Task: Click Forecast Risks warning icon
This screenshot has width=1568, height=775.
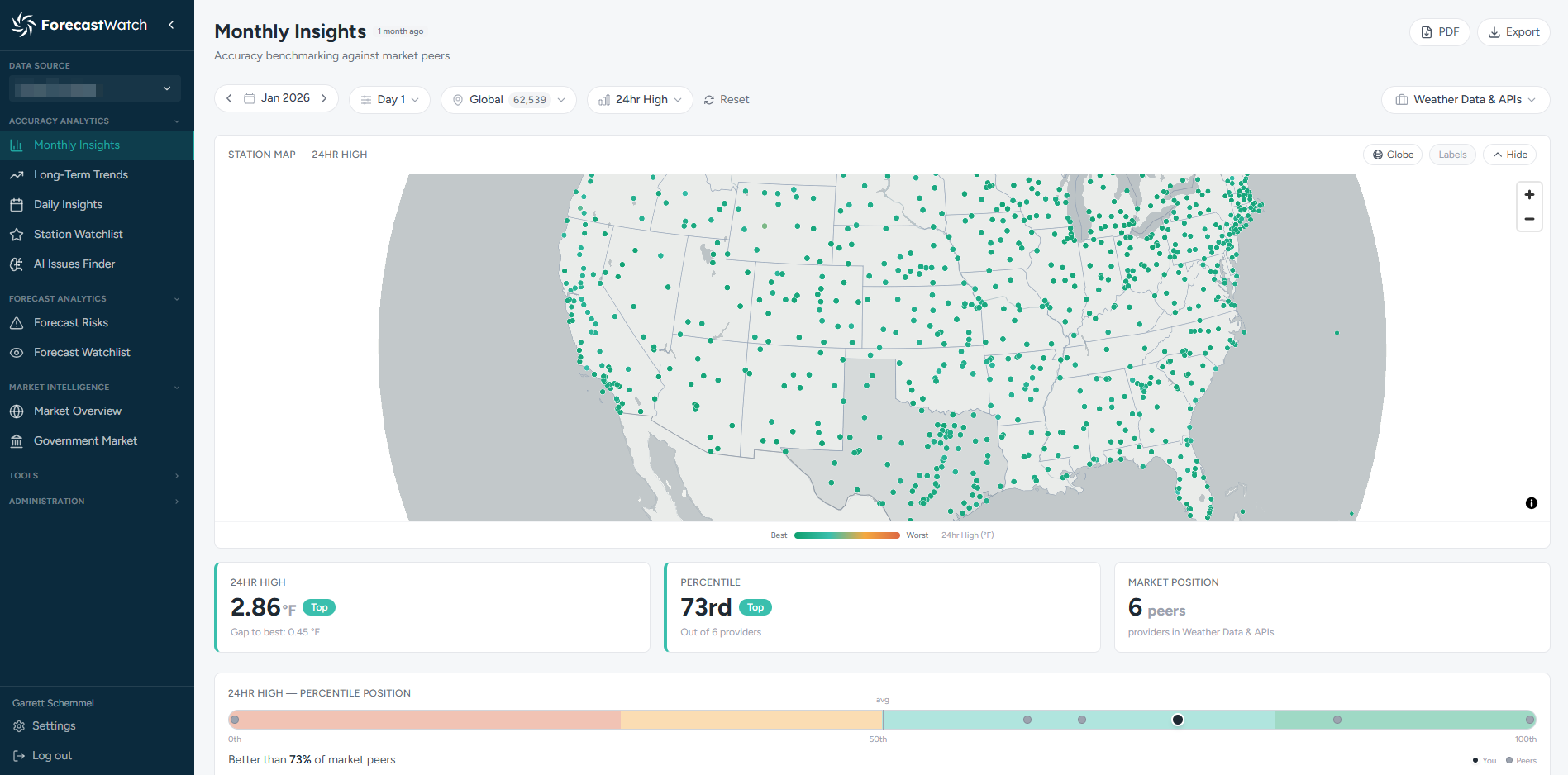Action: coord(17,323)
